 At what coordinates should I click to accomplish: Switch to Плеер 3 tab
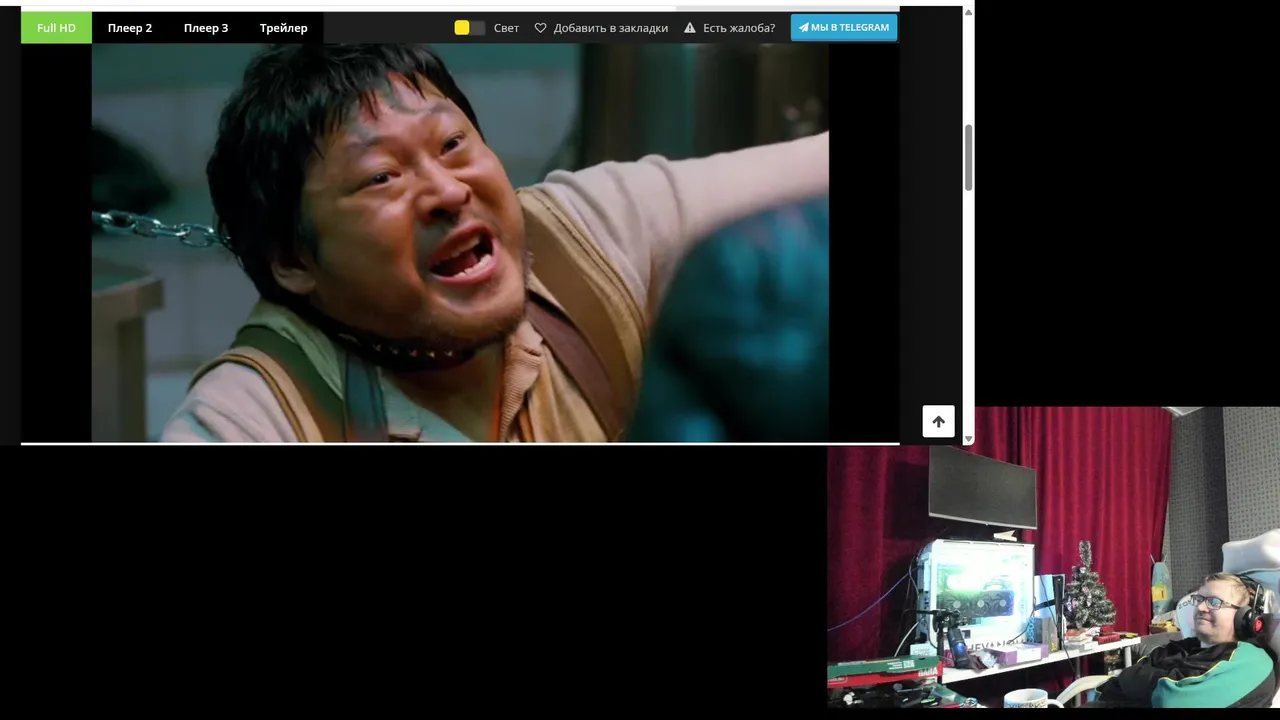coord(206,28)
